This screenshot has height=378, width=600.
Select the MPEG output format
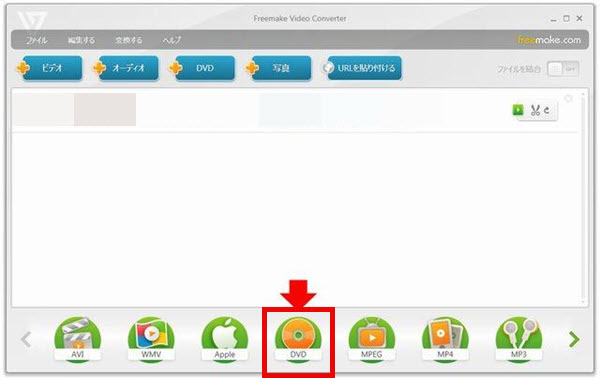tap(372, 339)
